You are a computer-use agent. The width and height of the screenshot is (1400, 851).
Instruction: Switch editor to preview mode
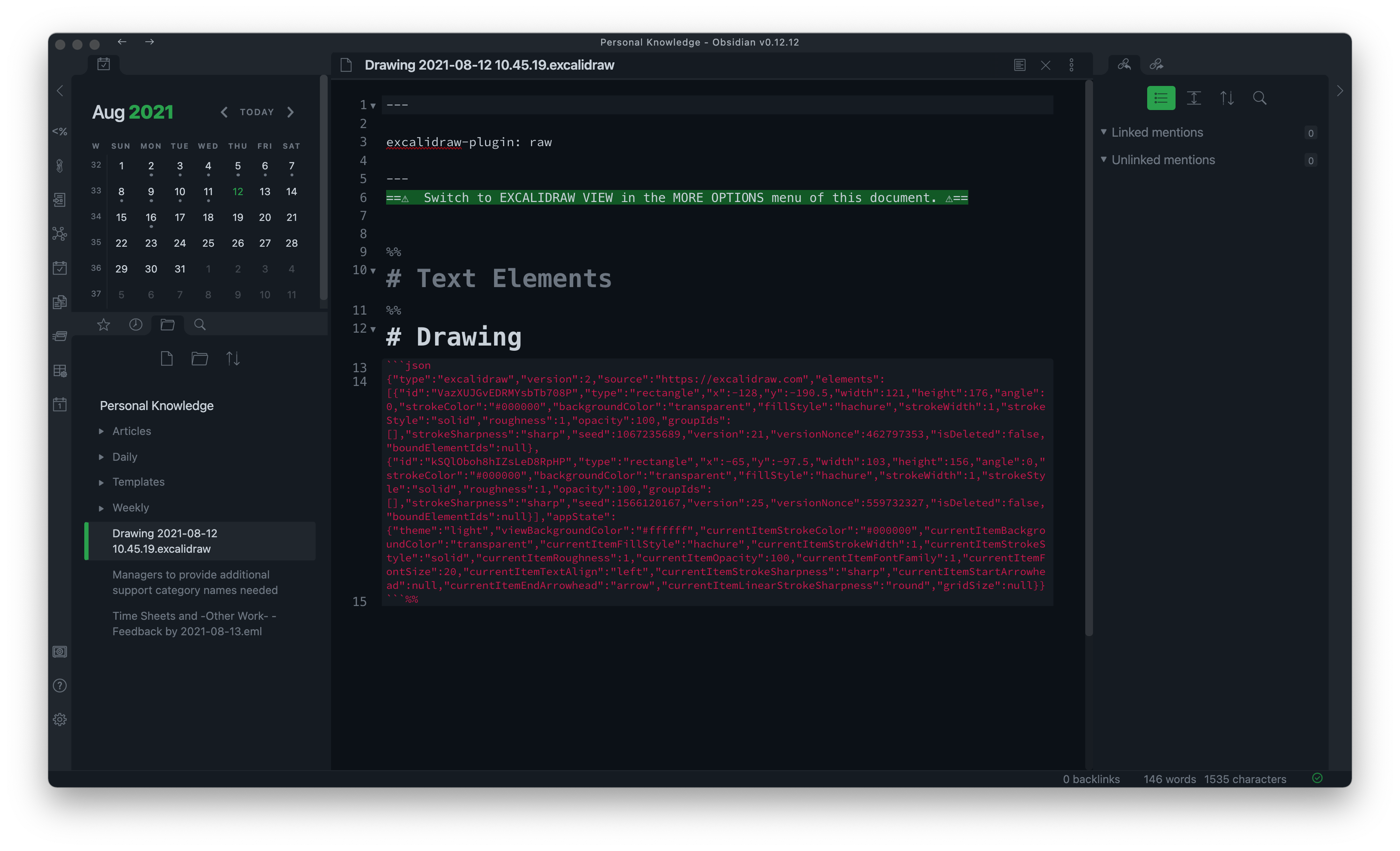(x=1019, y=65)
